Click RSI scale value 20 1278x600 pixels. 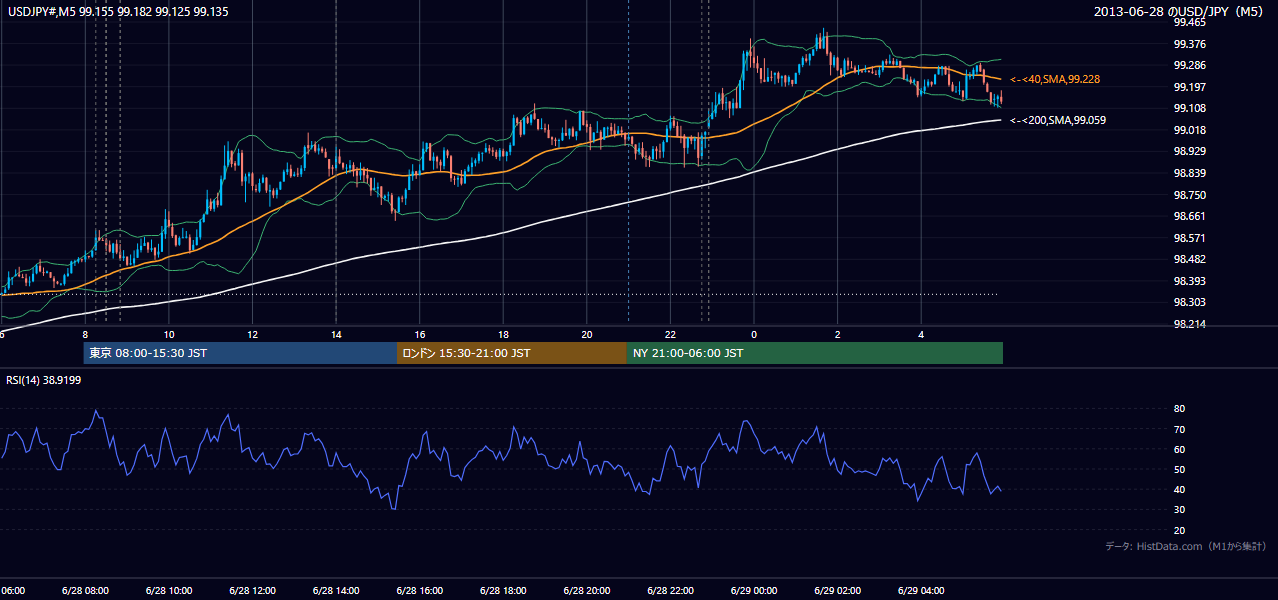[x=1179, y=530]
